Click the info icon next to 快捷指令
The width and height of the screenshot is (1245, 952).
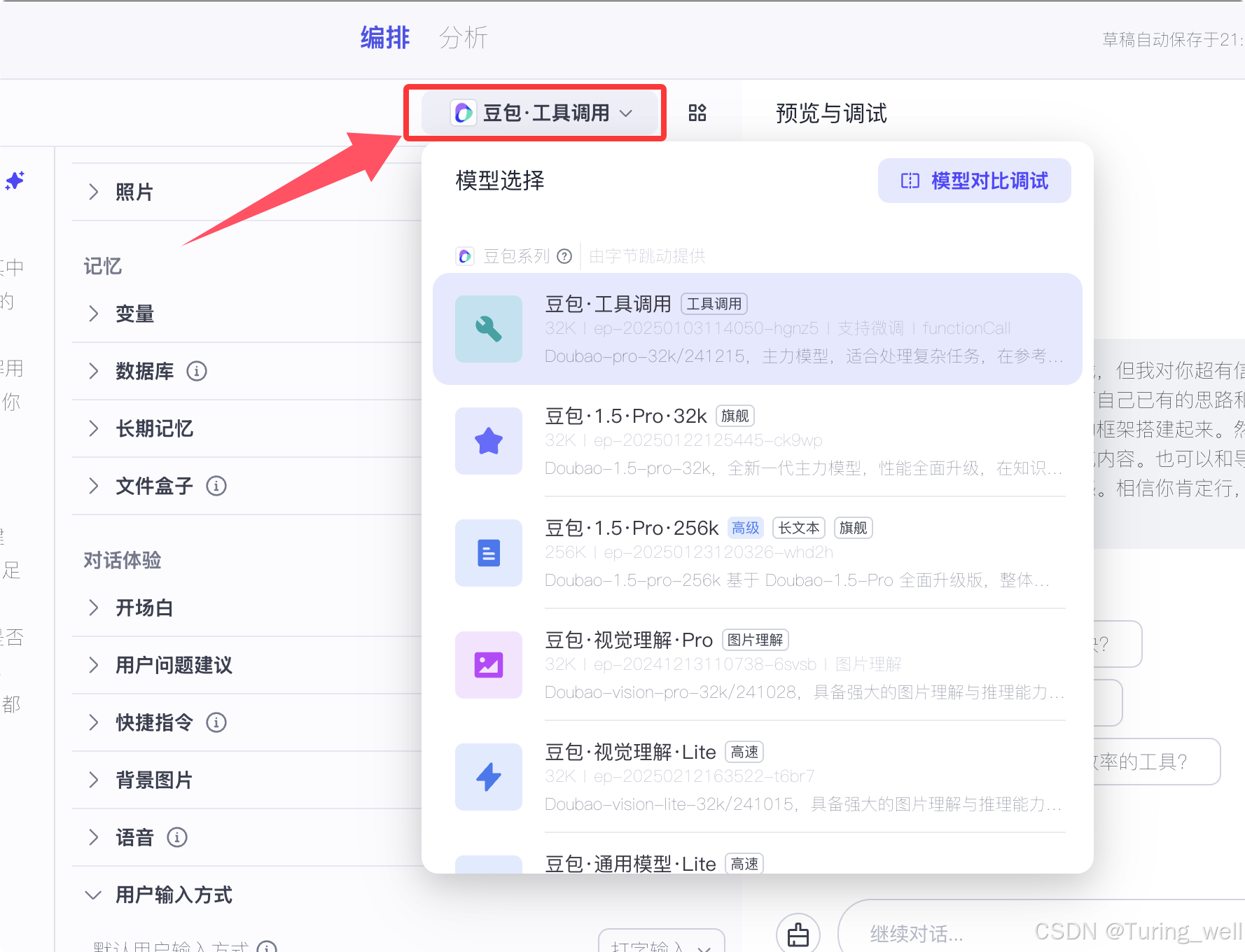(216, 722)
